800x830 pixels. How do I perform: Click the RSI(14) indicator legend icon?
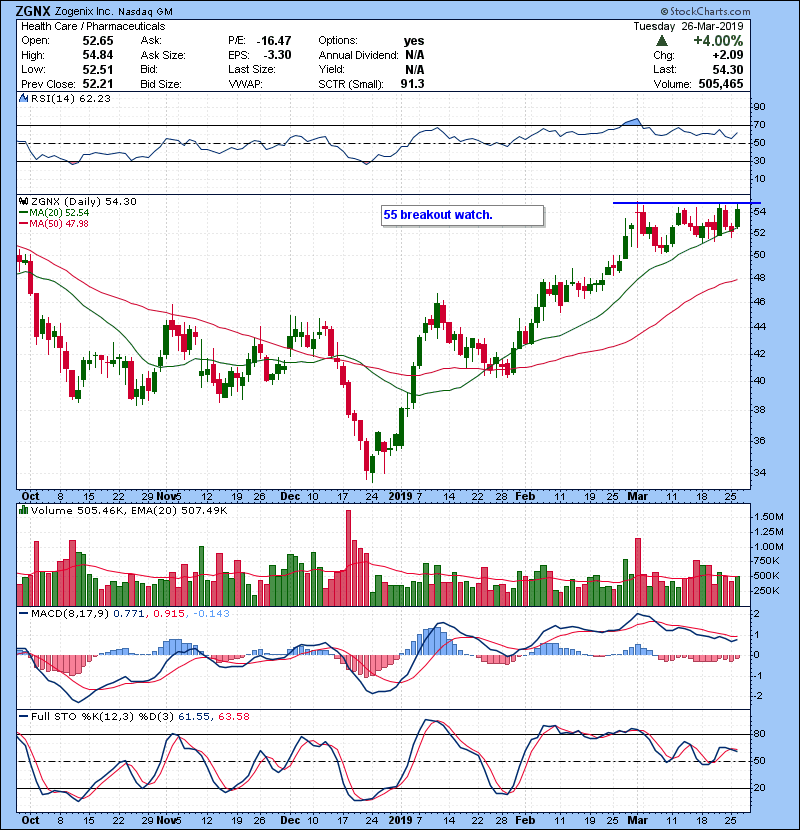24,98
